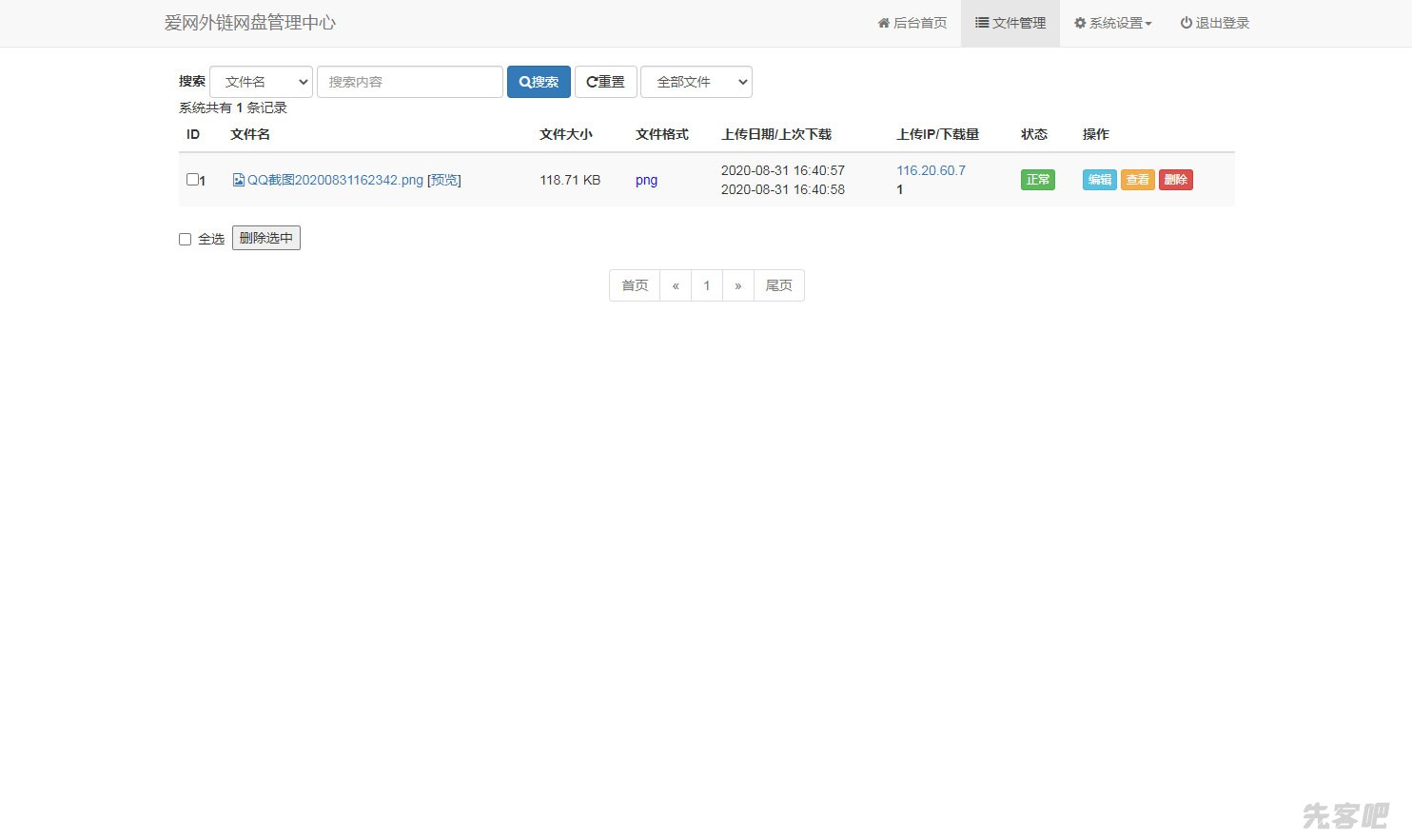The height and width of the screenshot is (840, 1412).
Task: Tick the checkbox for file row ID 1
Action: tap(192, 179)
